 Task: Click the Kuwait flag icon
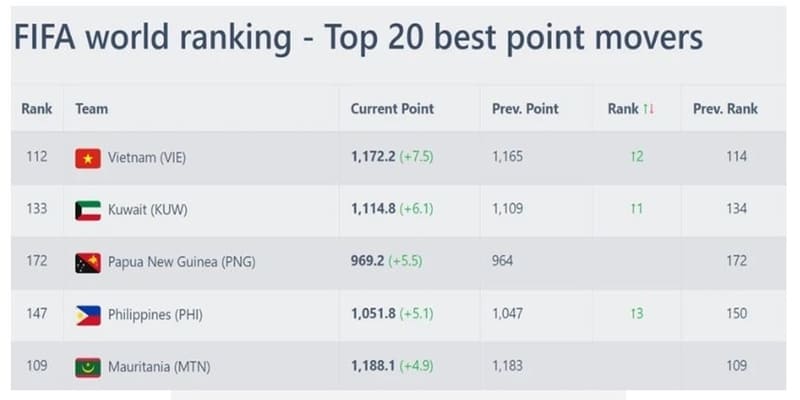click(88, 210)
